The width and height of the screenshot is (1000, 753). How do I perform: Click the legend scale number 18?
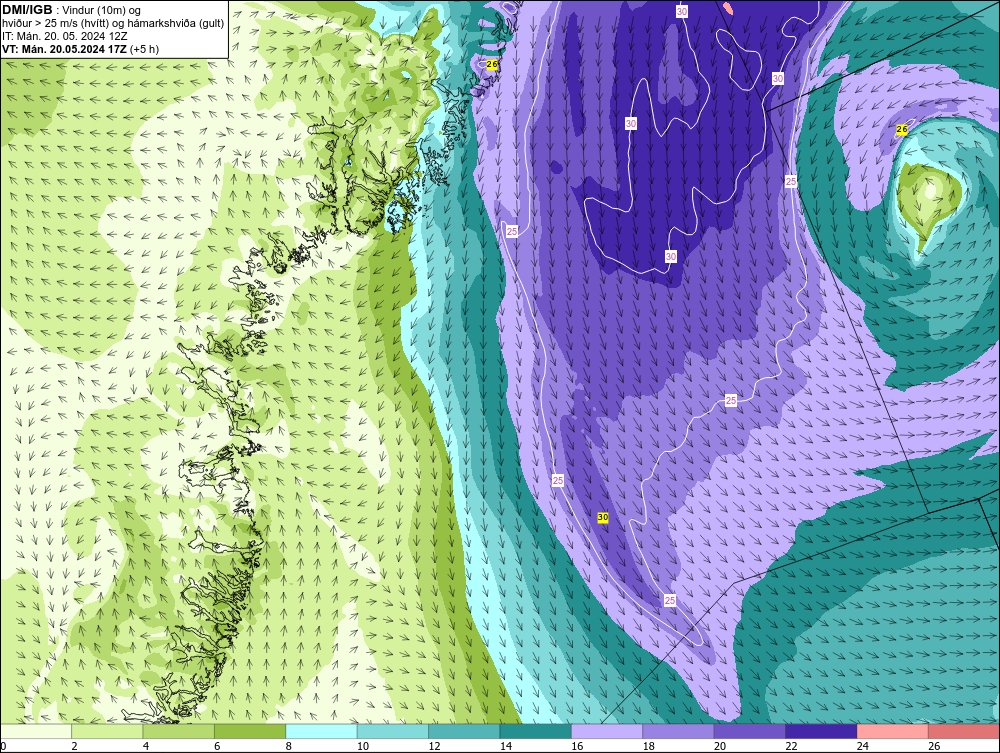[x=649, y=746]
